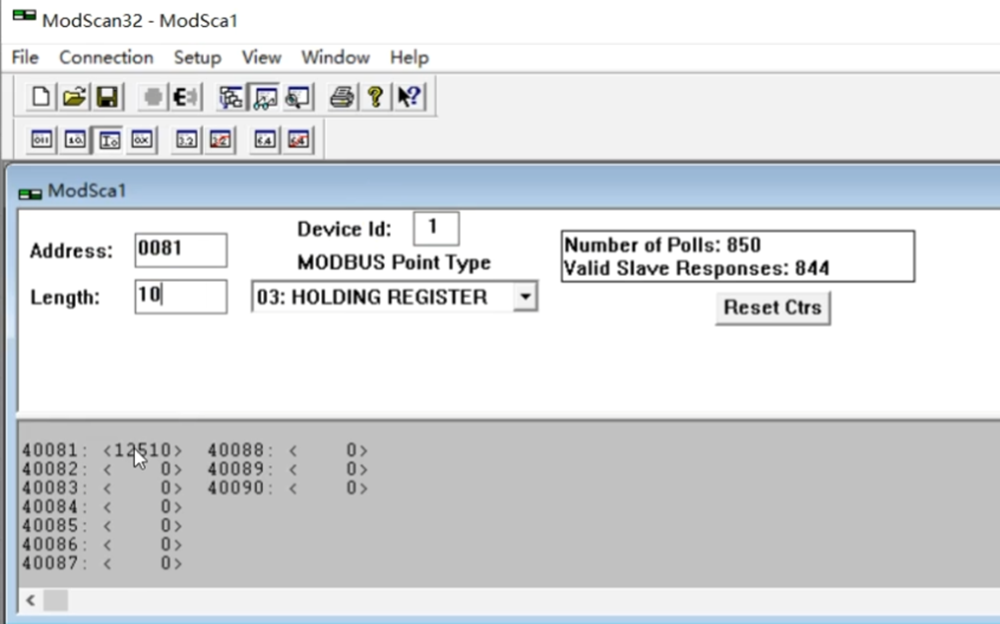The width and height of the screenshot is (1000, 624).
Task: Select 32-bit floating point format icon
Action: pyautogui.click(x=186, y=140)
